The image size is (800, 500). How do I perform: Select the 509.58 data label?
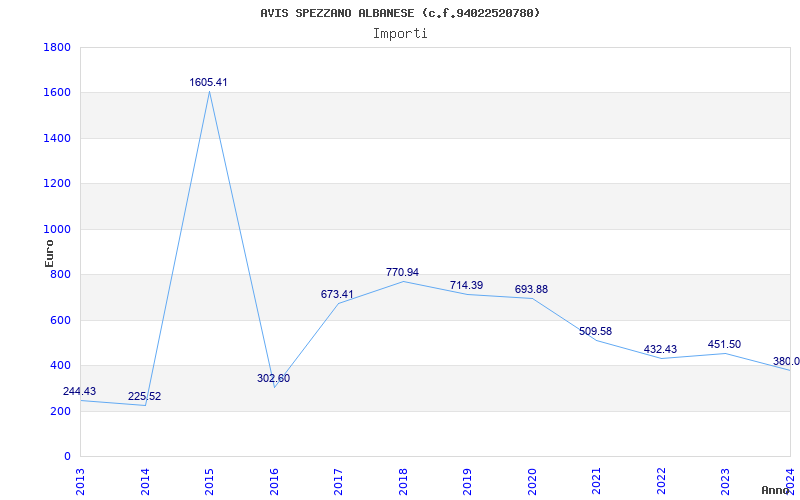(595, 332)
